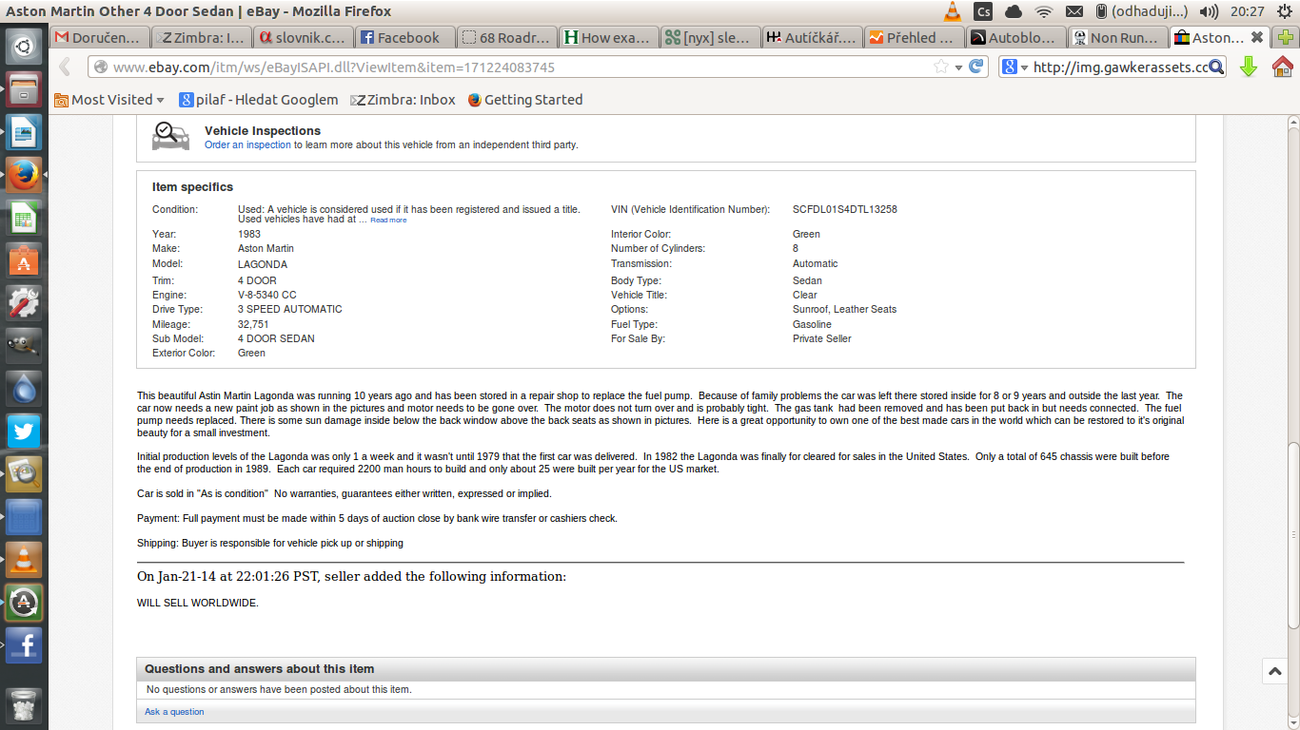Image resolution: width=1300 pixels, height=730 pixels.
Task: Bookmark this page with the star
Action: tap(940, 67)
